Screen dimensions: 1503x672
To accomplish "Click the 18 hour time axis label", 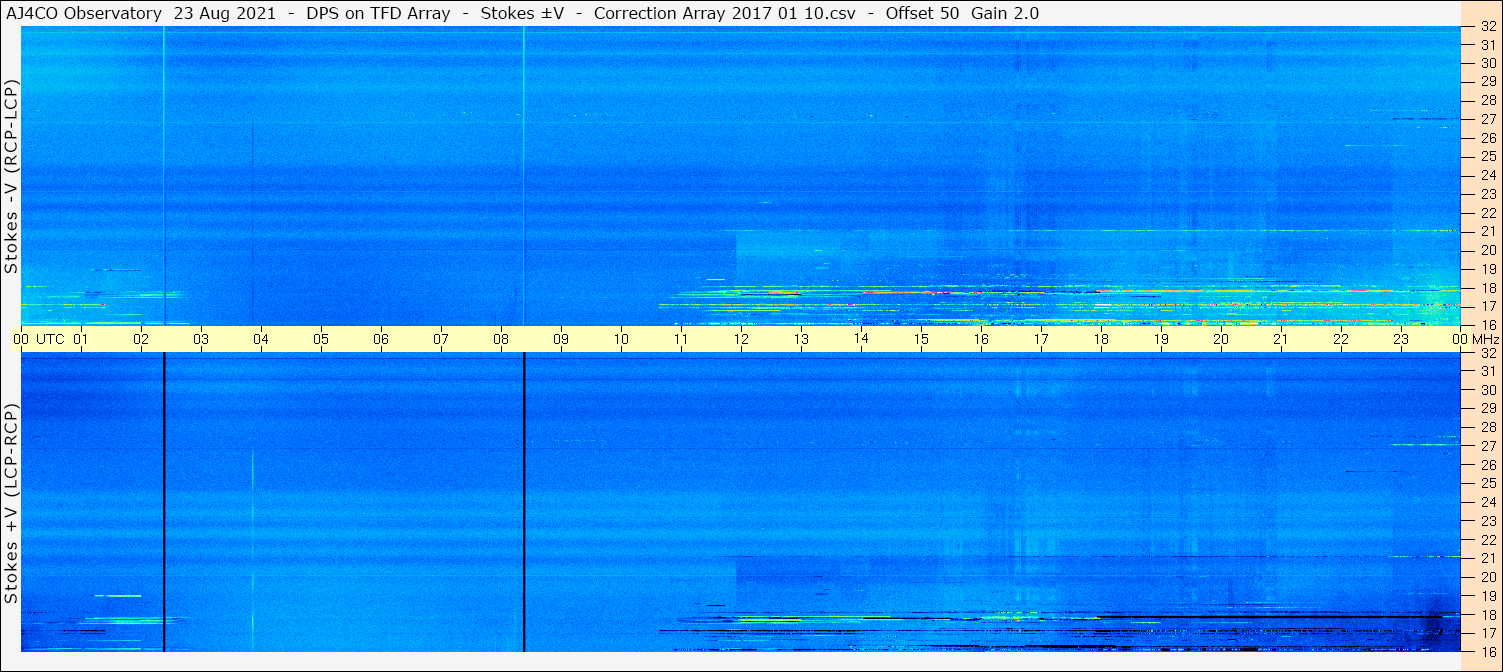I will click(x=1101, y=339).
